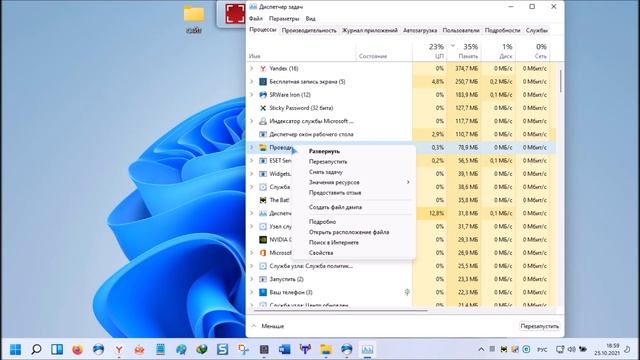
Task: Expand the SRWare Iron (12) group
Action: click(x=252, y=95)
